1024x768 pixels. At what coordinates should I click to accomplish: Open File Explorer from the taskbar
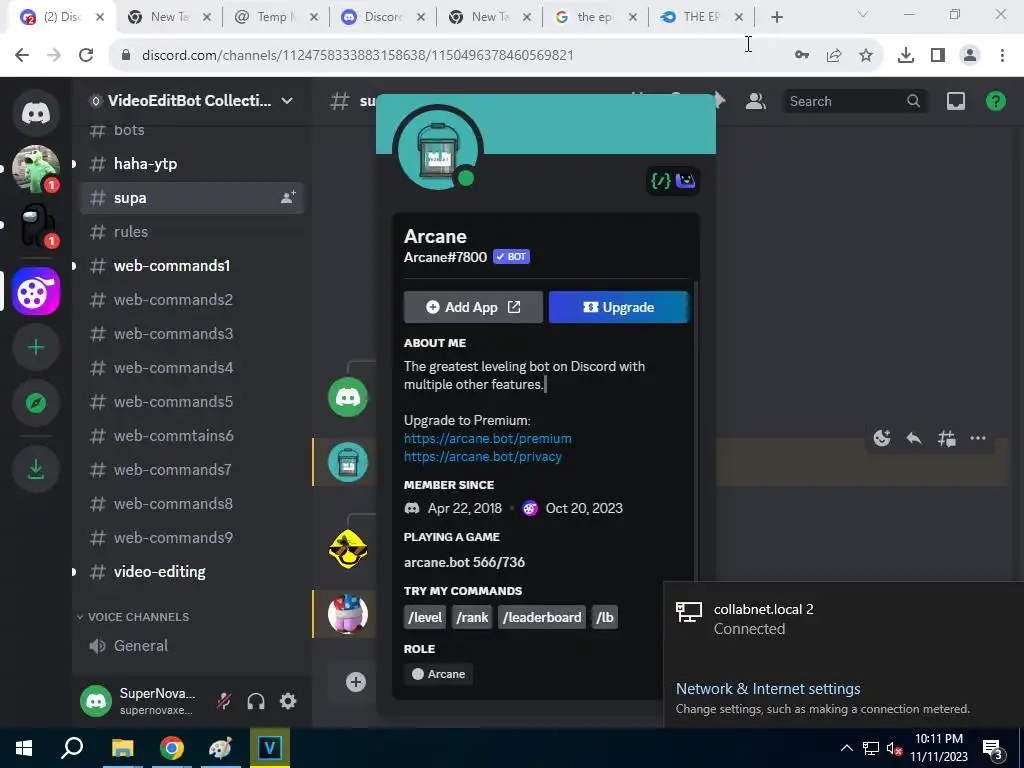point(122,748)
